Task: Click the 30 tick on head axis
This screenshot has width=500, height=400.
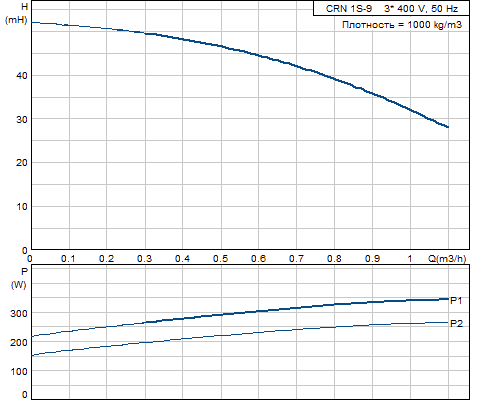Action: tap(22, 119)
